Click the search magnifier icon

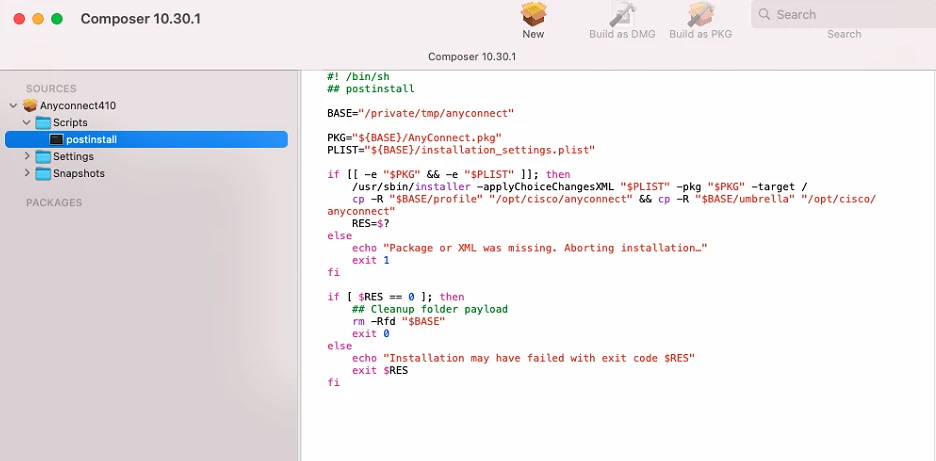[x=764, y=14]
